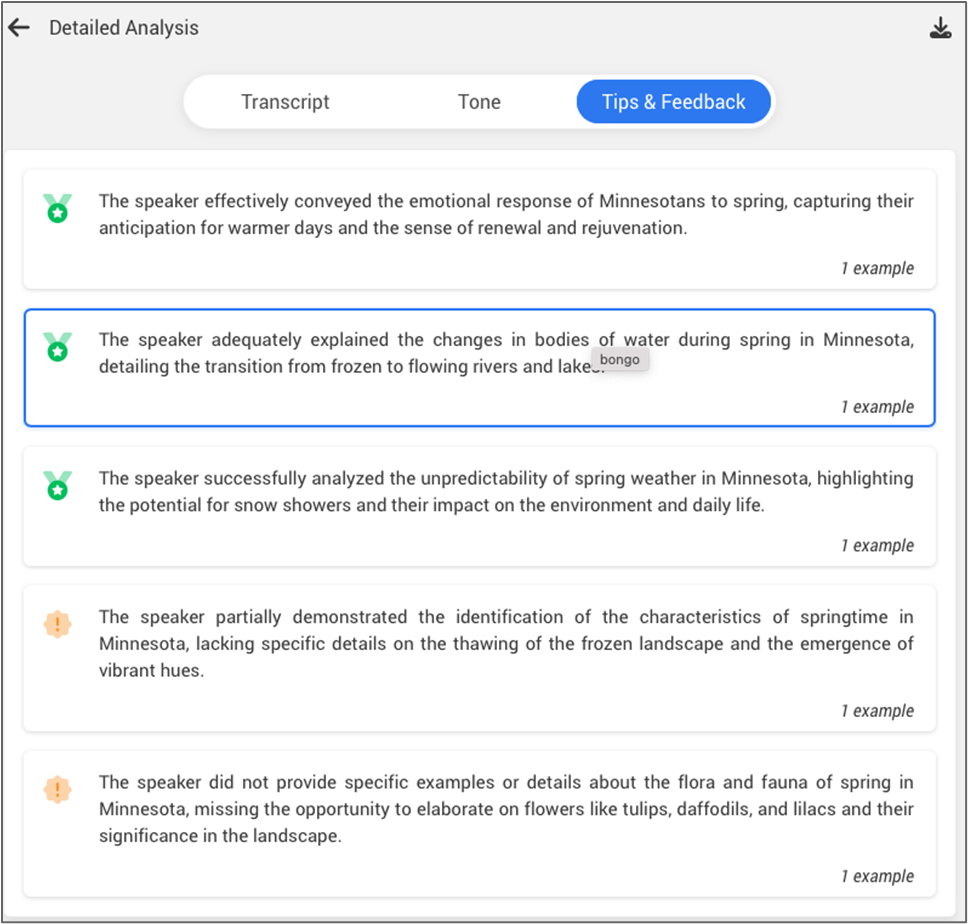Open '1 example' on bodies of water card

tap(877, 407)
